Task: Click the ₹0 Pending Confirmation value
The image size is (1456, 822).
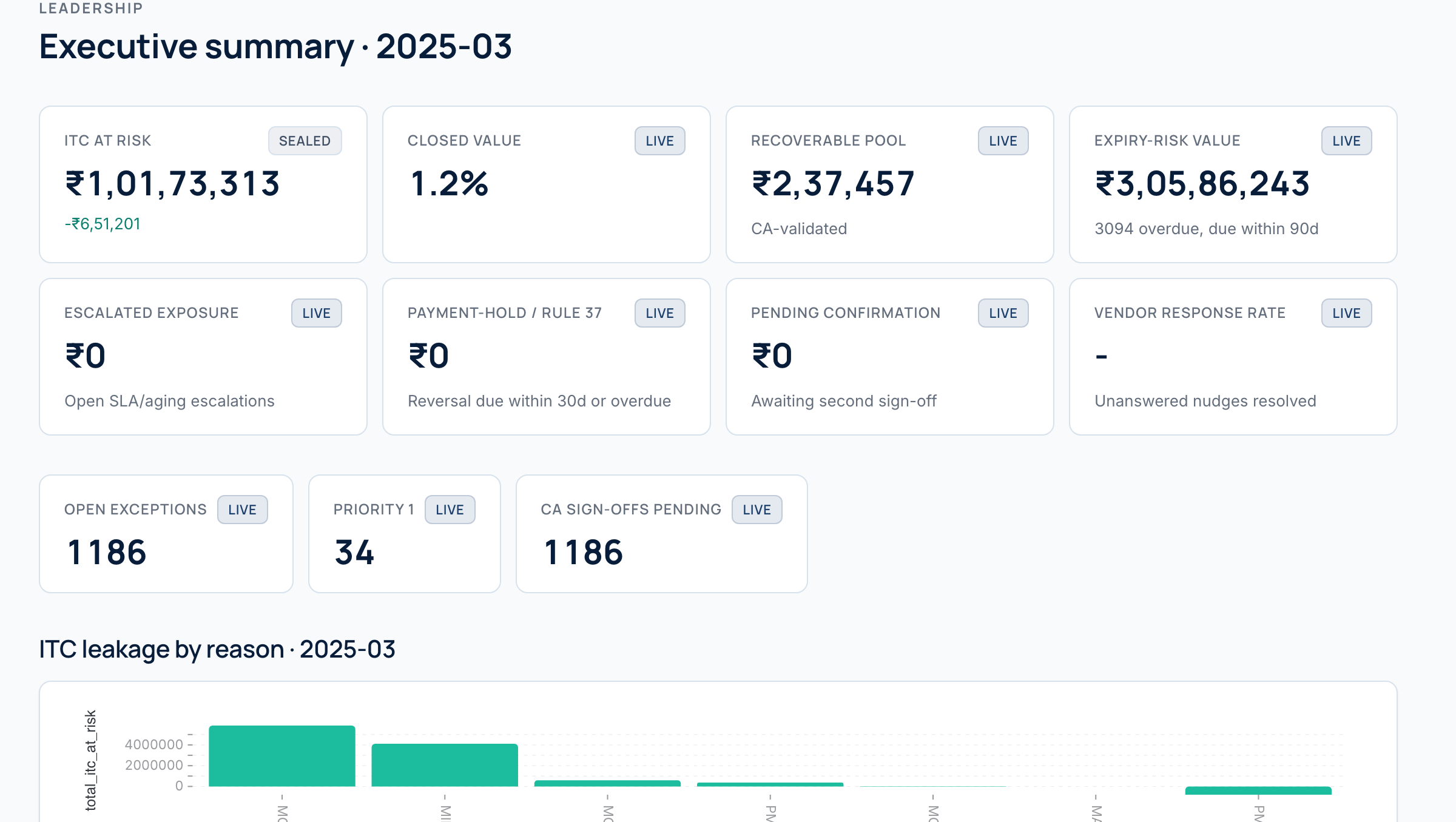Action: [x=772, y=356]
